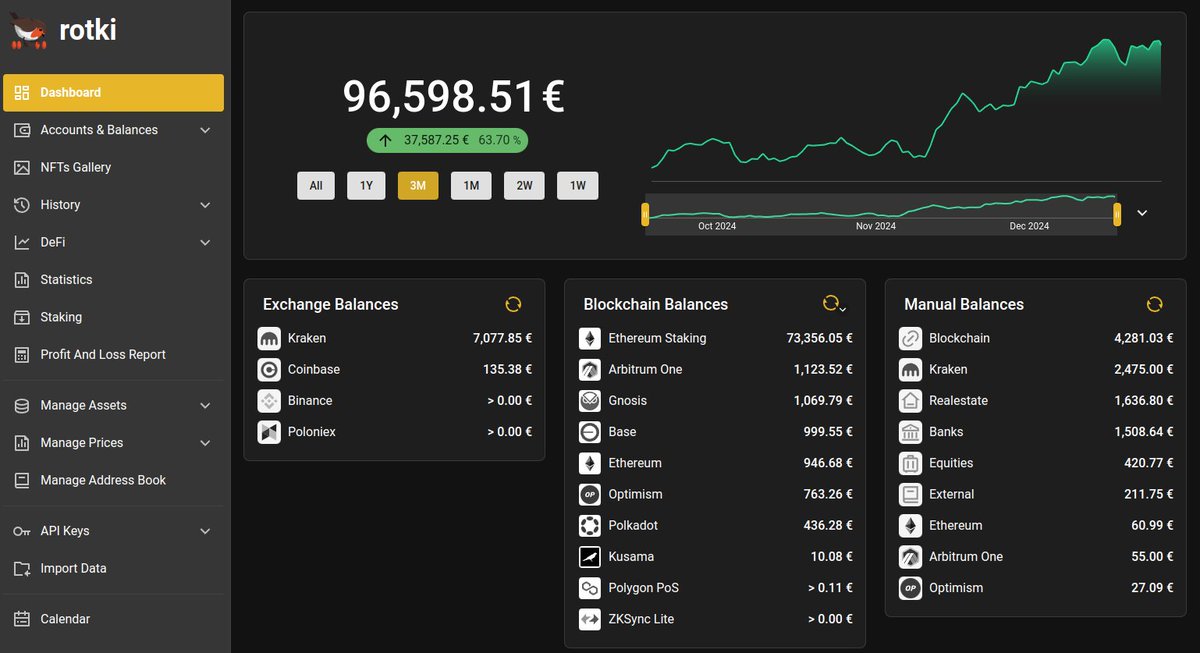Click the Realestate house icon
Image resolution: width=1200 pixels, height=653 pixels.
coord(910,401)
